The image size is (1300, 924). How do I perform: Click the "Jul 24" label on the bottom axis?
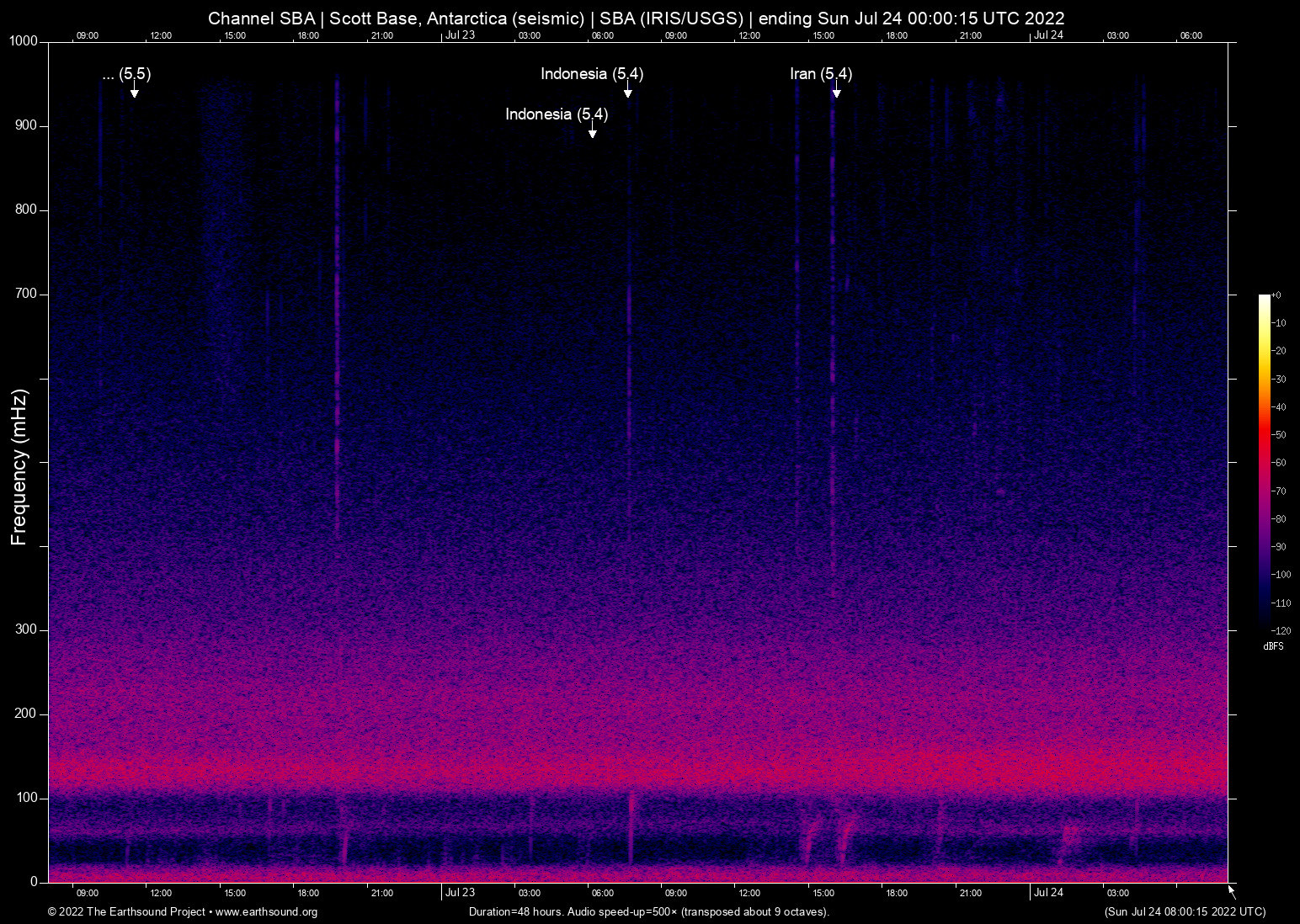point(1050,892)
